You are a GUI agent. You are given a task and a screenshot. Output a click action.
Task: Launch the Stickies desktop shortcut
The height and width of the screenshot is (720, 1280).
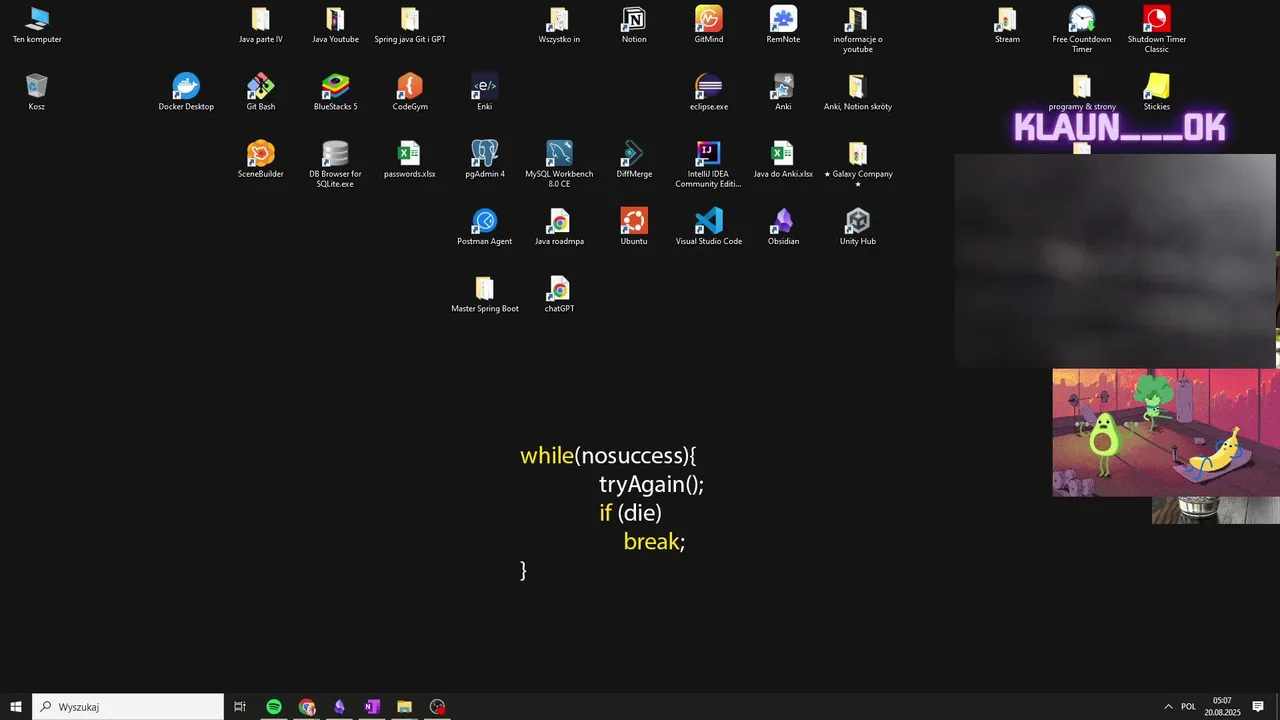(1157, 92)
